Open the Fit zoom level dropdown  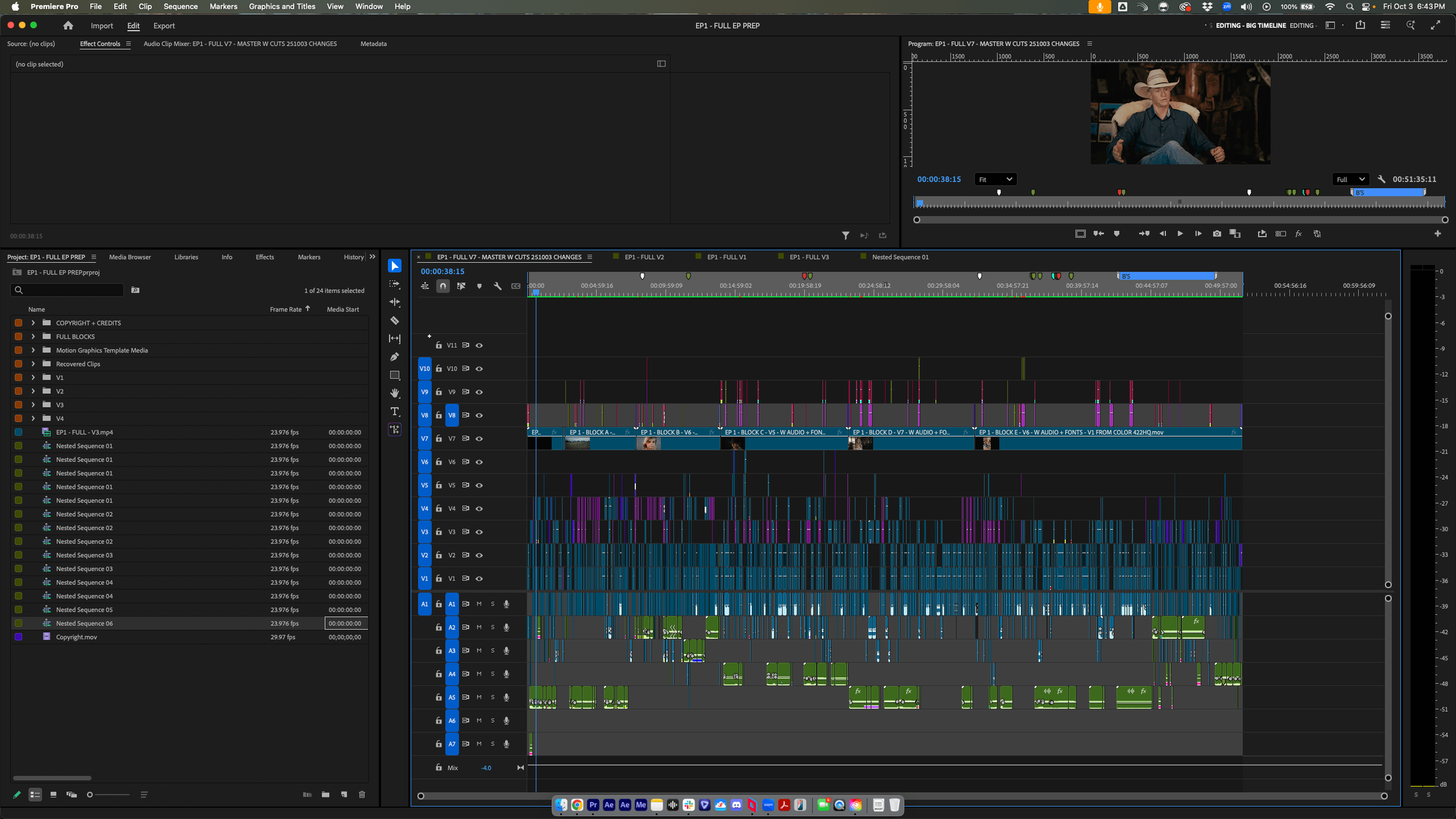[x=995, y=179]
